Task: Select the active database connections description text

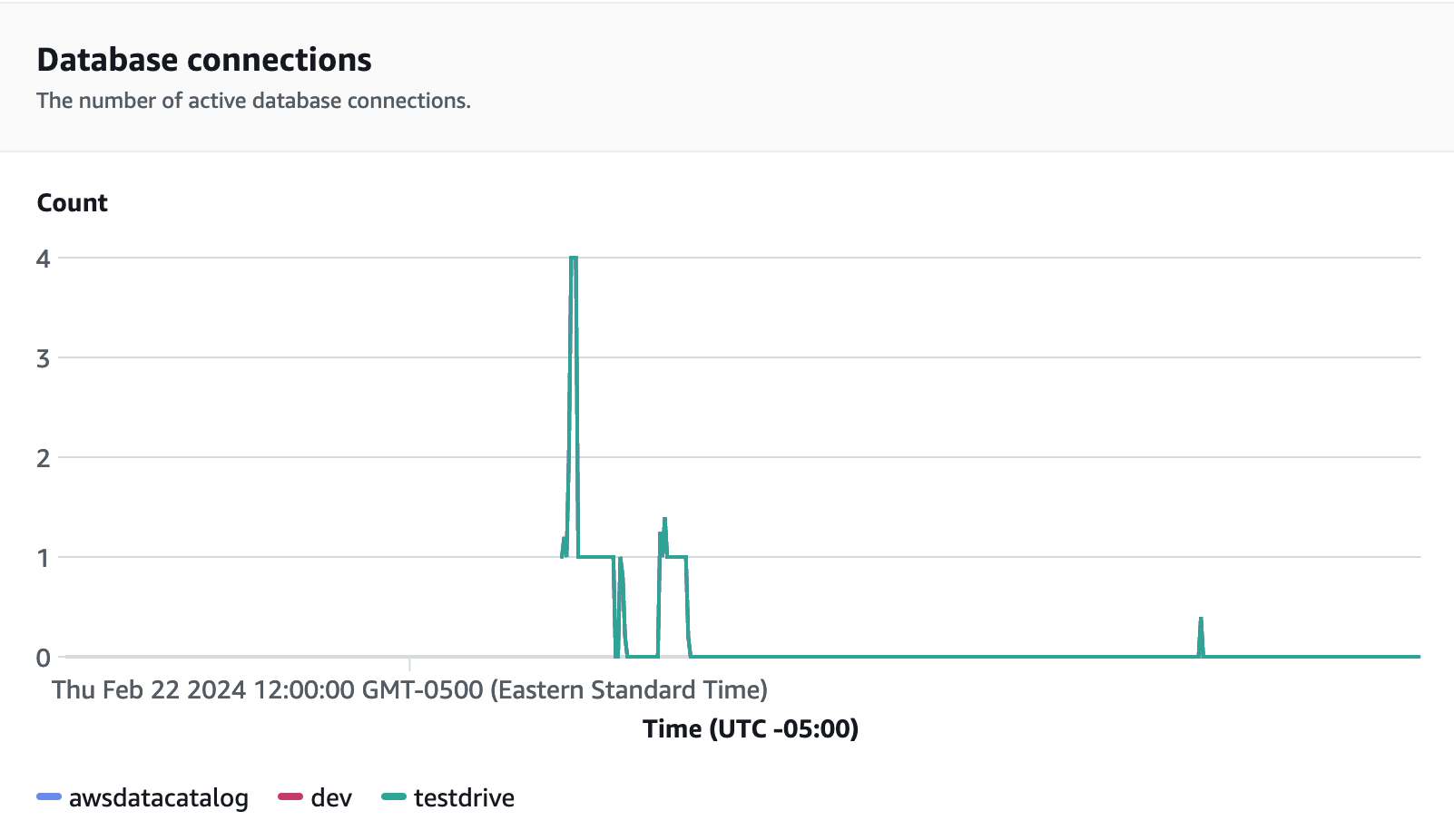Action: (253, 101)
